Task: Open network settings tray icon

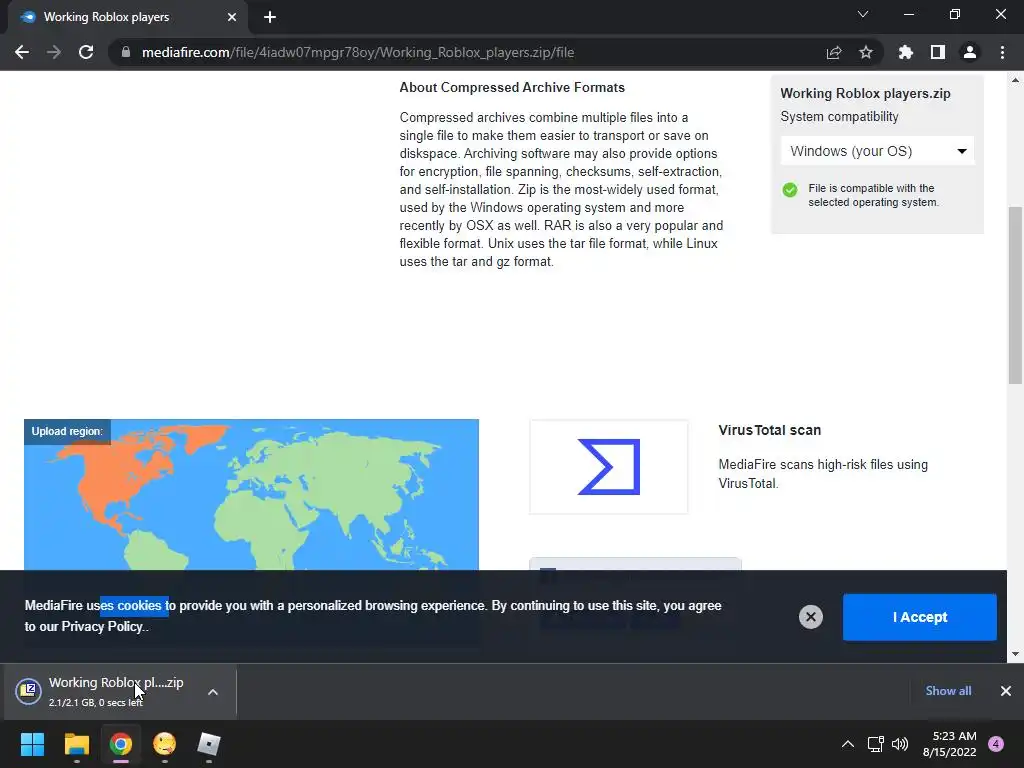Action: pyautogui.click(x=875, y=744)
